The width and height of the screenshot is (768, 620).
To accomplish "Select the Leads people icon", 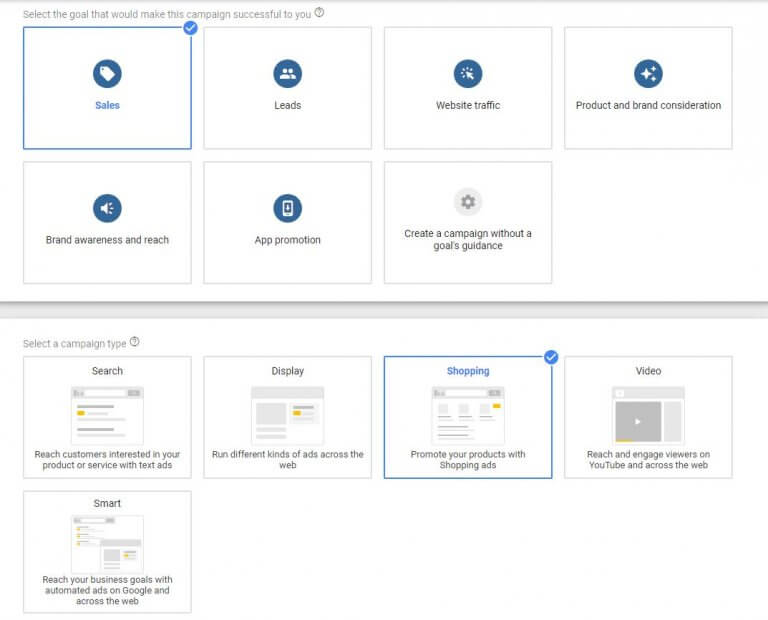I will click(x=287, y=73).
